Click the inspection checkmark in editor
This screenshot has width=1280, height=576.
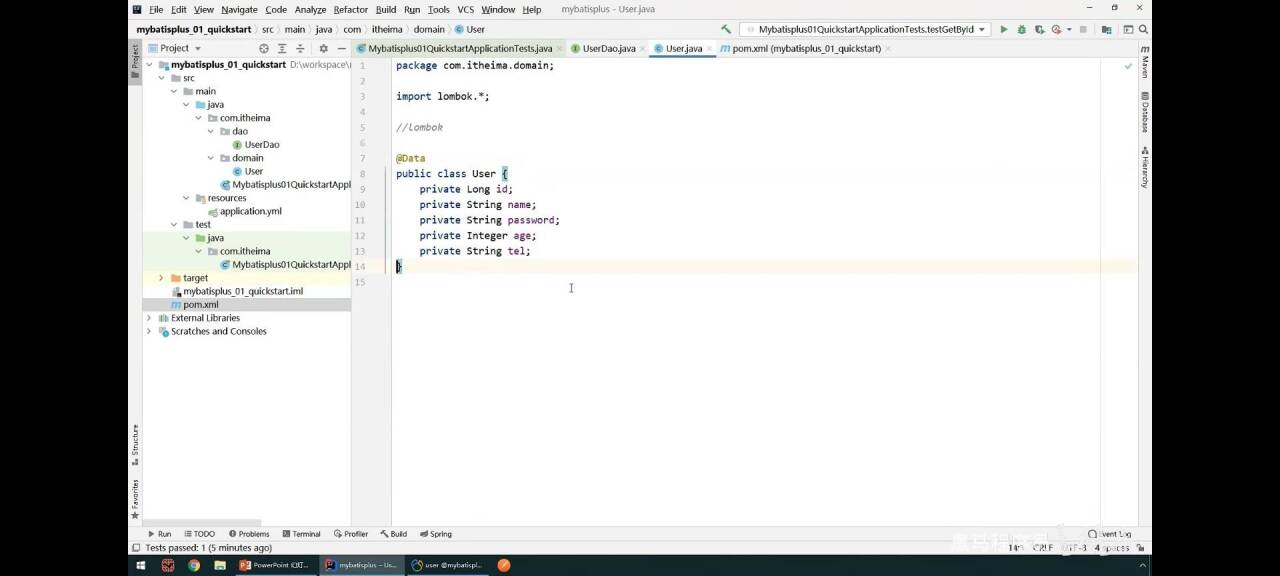coord(1128,66)
